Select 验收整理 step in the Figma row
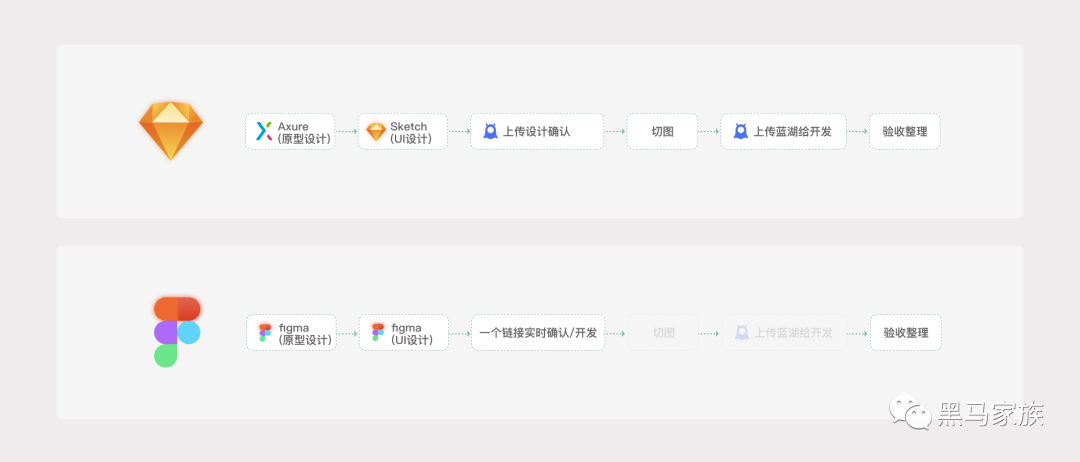 (906, 333)
